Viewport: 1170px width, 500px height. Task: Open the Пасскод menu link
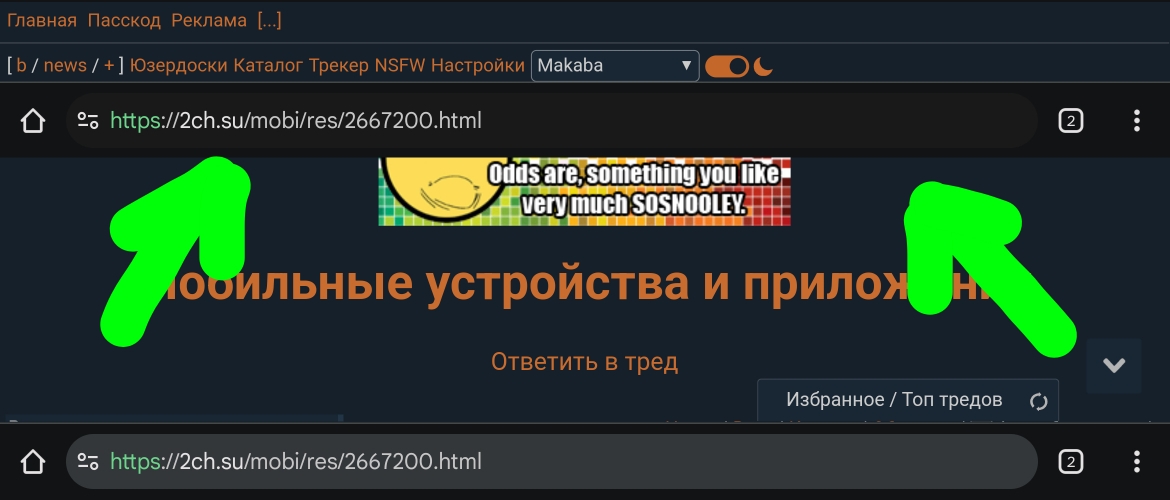pos(125,21)
